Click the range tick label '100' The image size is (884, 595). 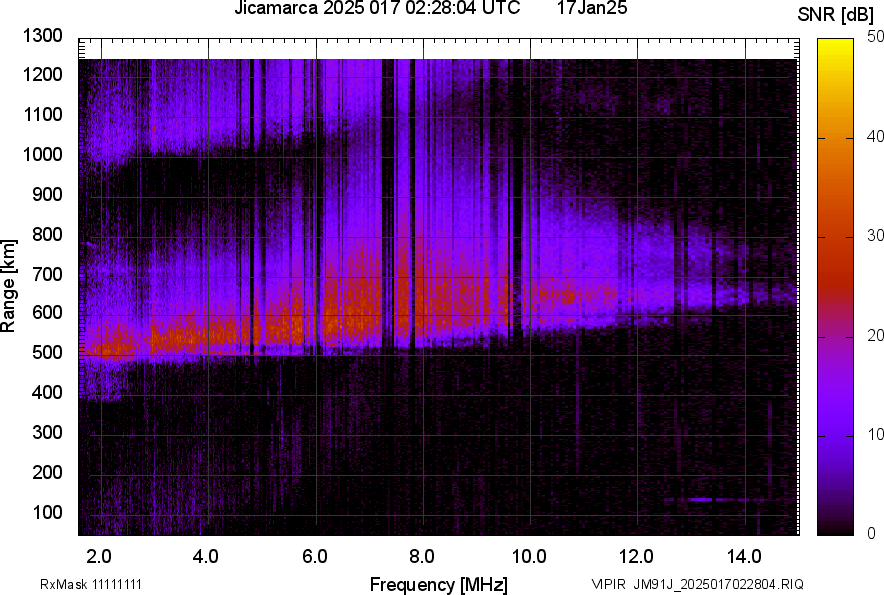pos(47,512)
